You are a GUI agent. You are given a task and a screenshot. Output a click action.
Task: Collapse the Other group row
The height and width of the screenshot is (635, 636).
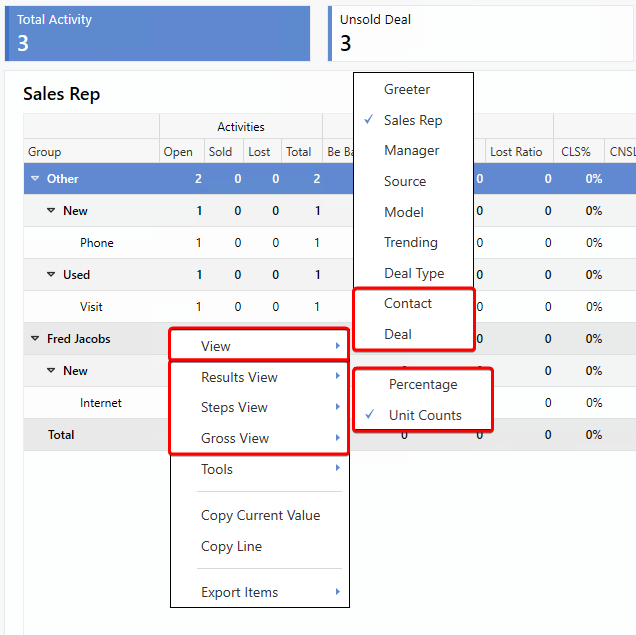click(35, 179)
